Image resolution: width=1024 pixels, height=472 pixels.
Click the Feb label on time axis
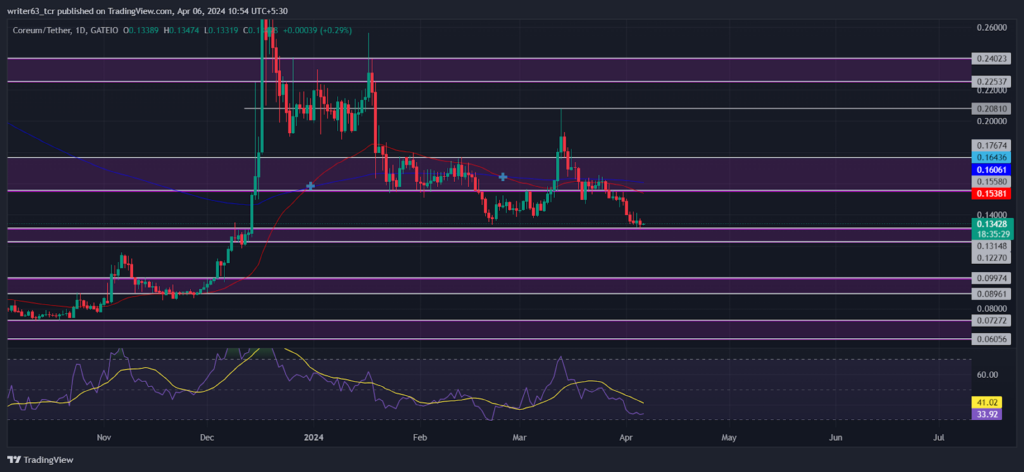[x=420, y=437]
